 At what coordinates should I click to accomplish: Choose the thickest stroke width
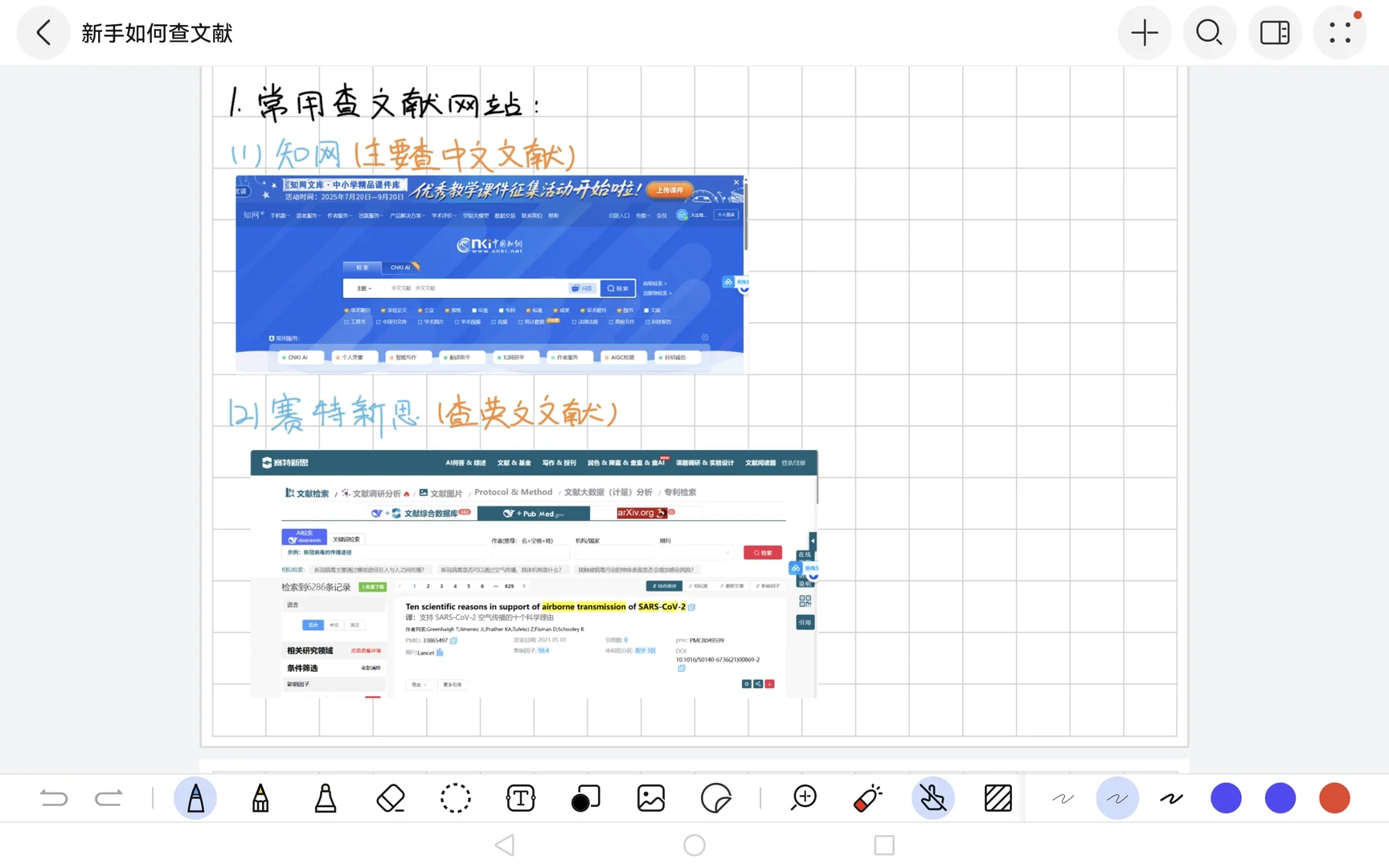pos(1172,798)
